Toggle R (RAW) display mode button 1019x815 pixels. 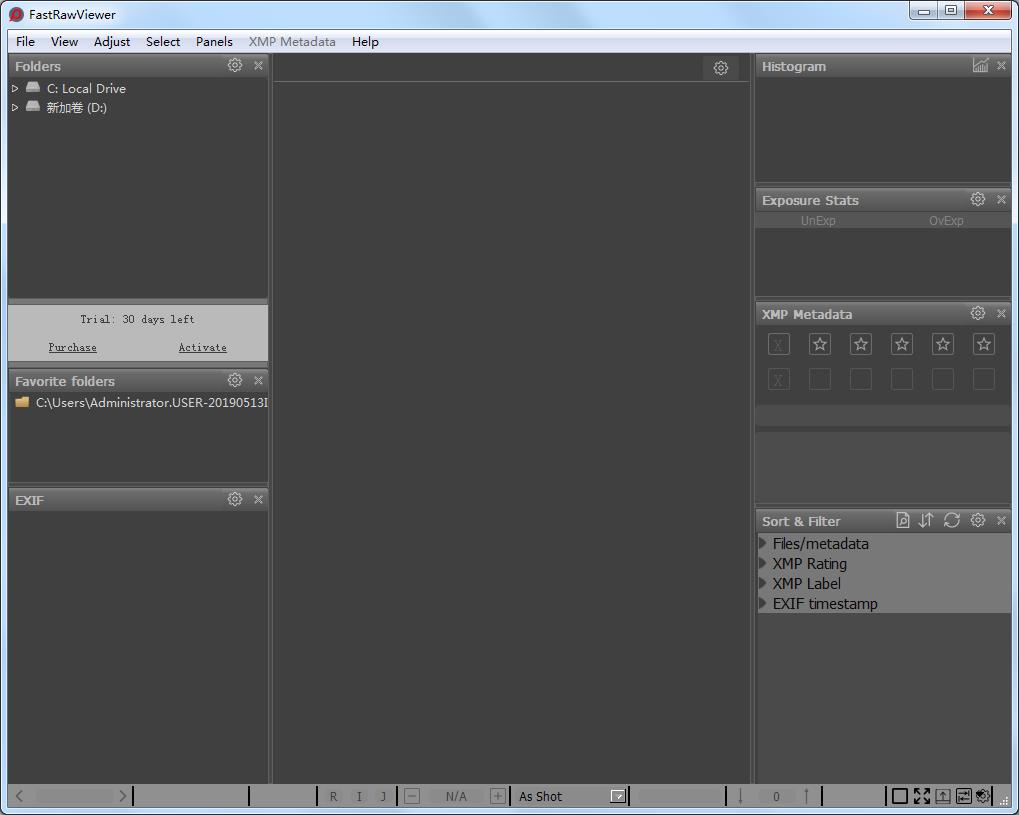pyautogui.click(x=333, y=796)
